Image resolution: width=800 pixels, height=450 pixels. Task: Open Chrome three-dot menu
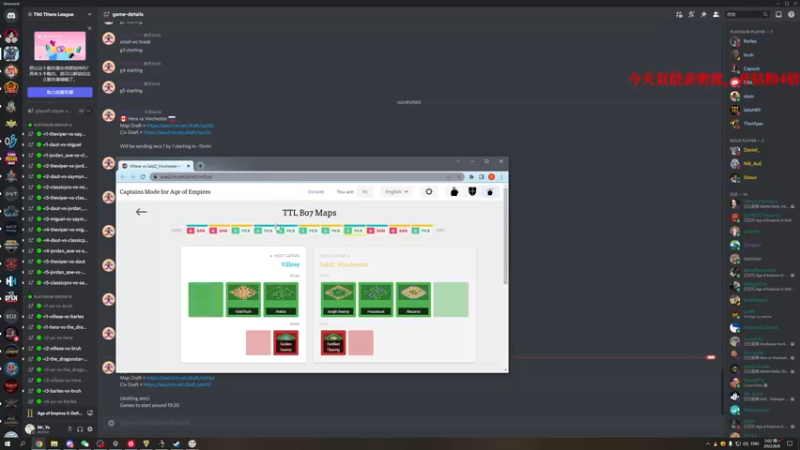click(502, 177)
